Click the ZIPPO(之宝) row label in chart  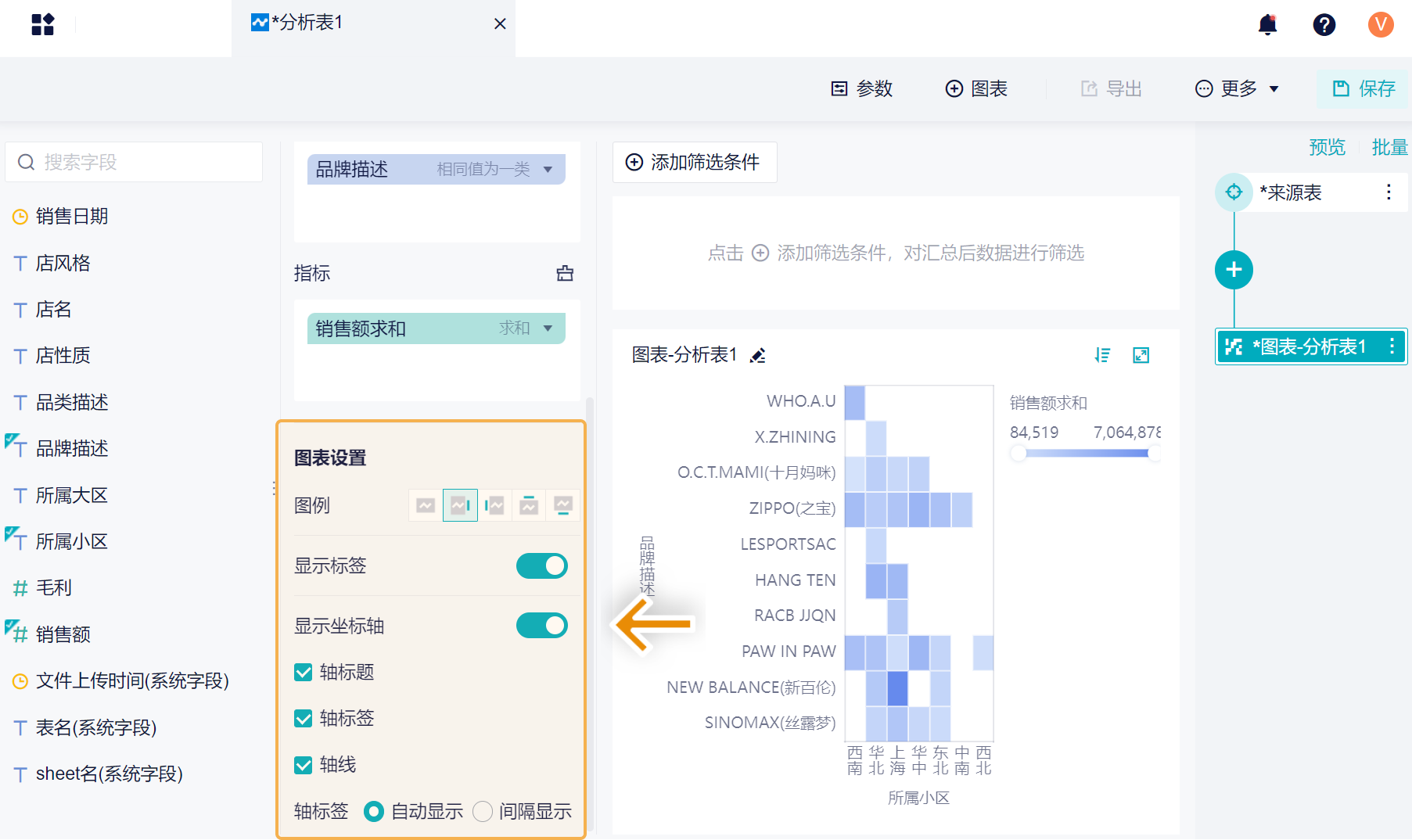click(x=792, y=508)
